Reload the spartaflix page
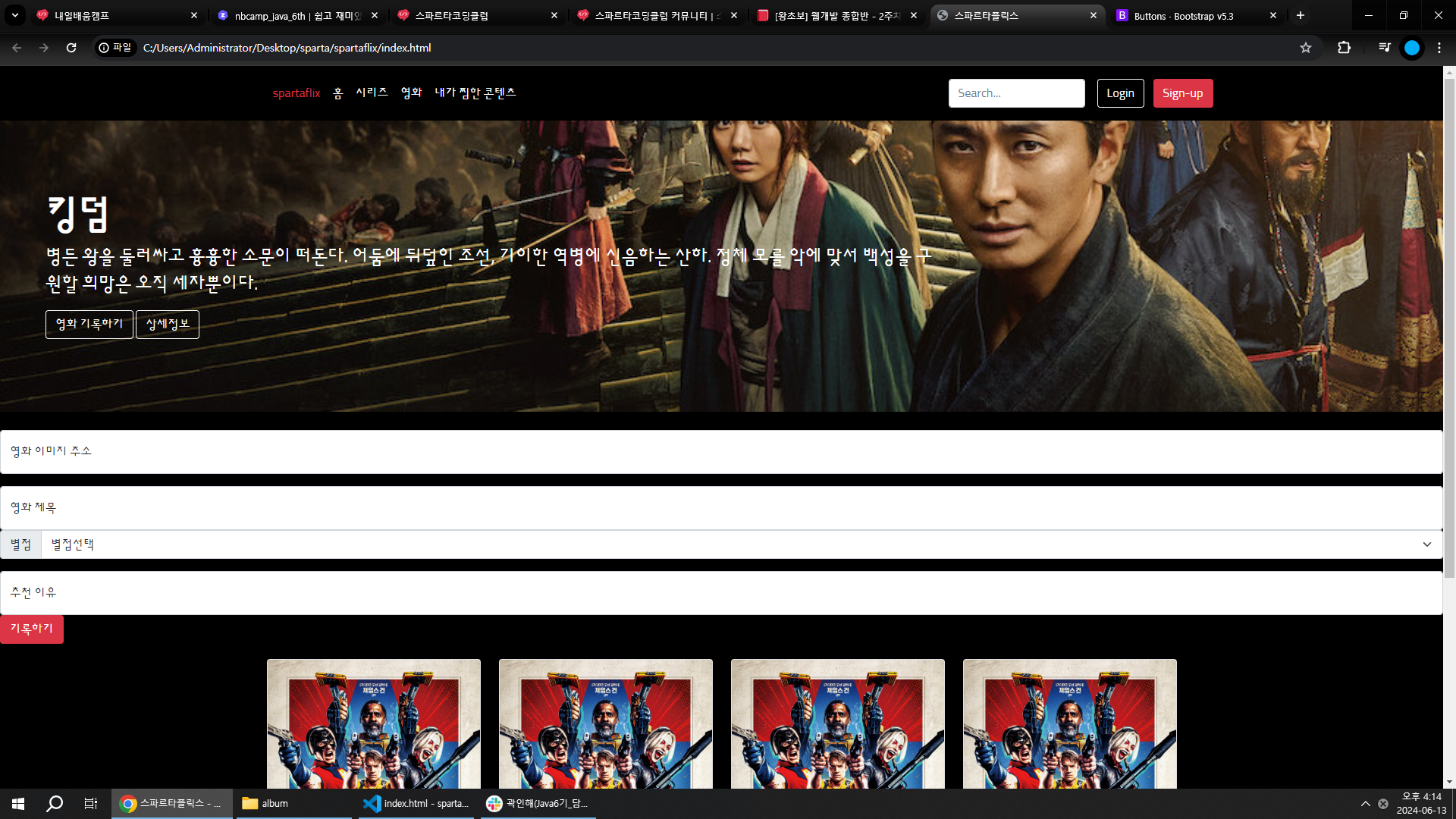 click(71, 48)
